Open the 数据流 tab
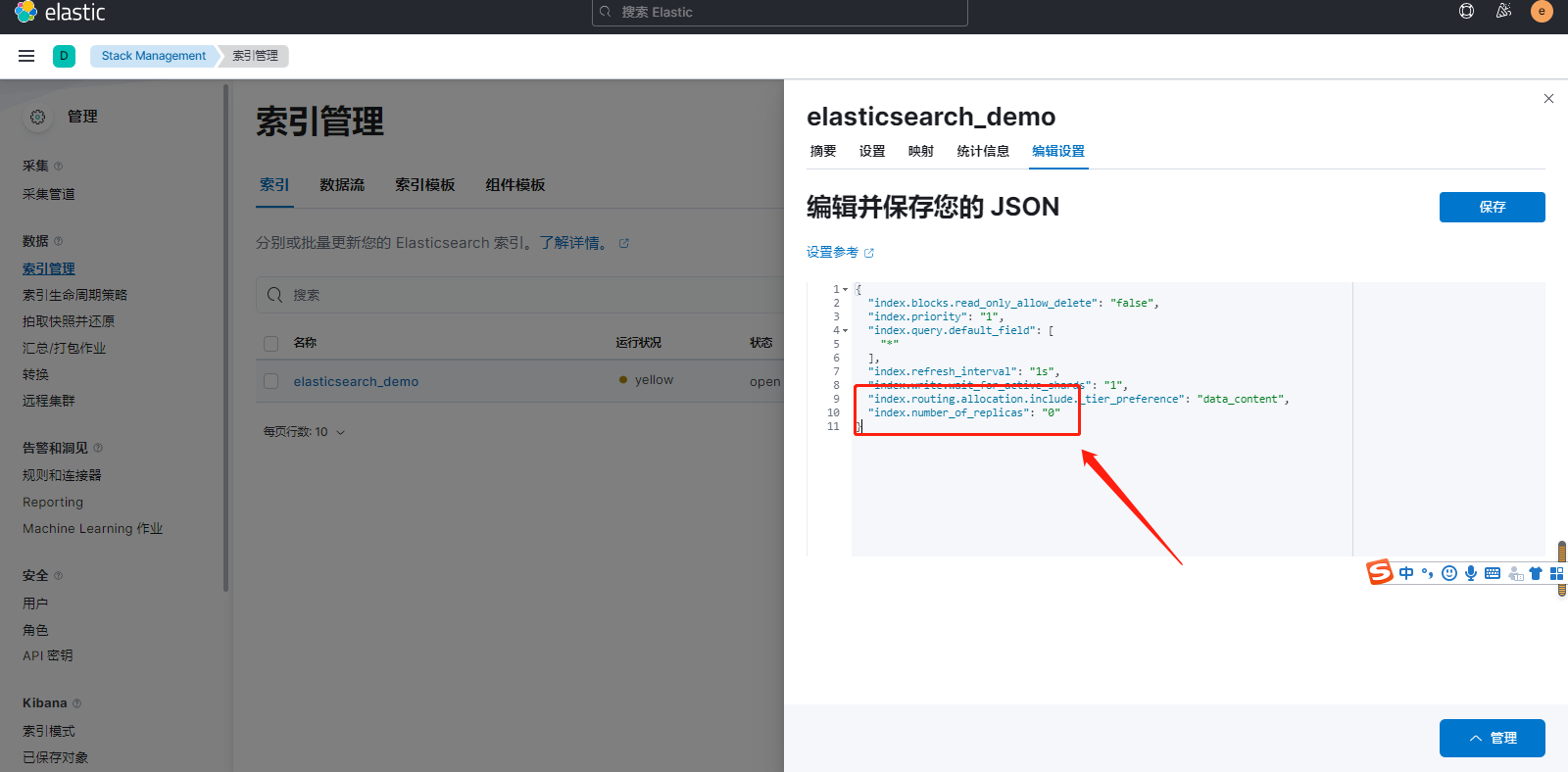This screenshot has height=772, width=1568. pos(342,184)
